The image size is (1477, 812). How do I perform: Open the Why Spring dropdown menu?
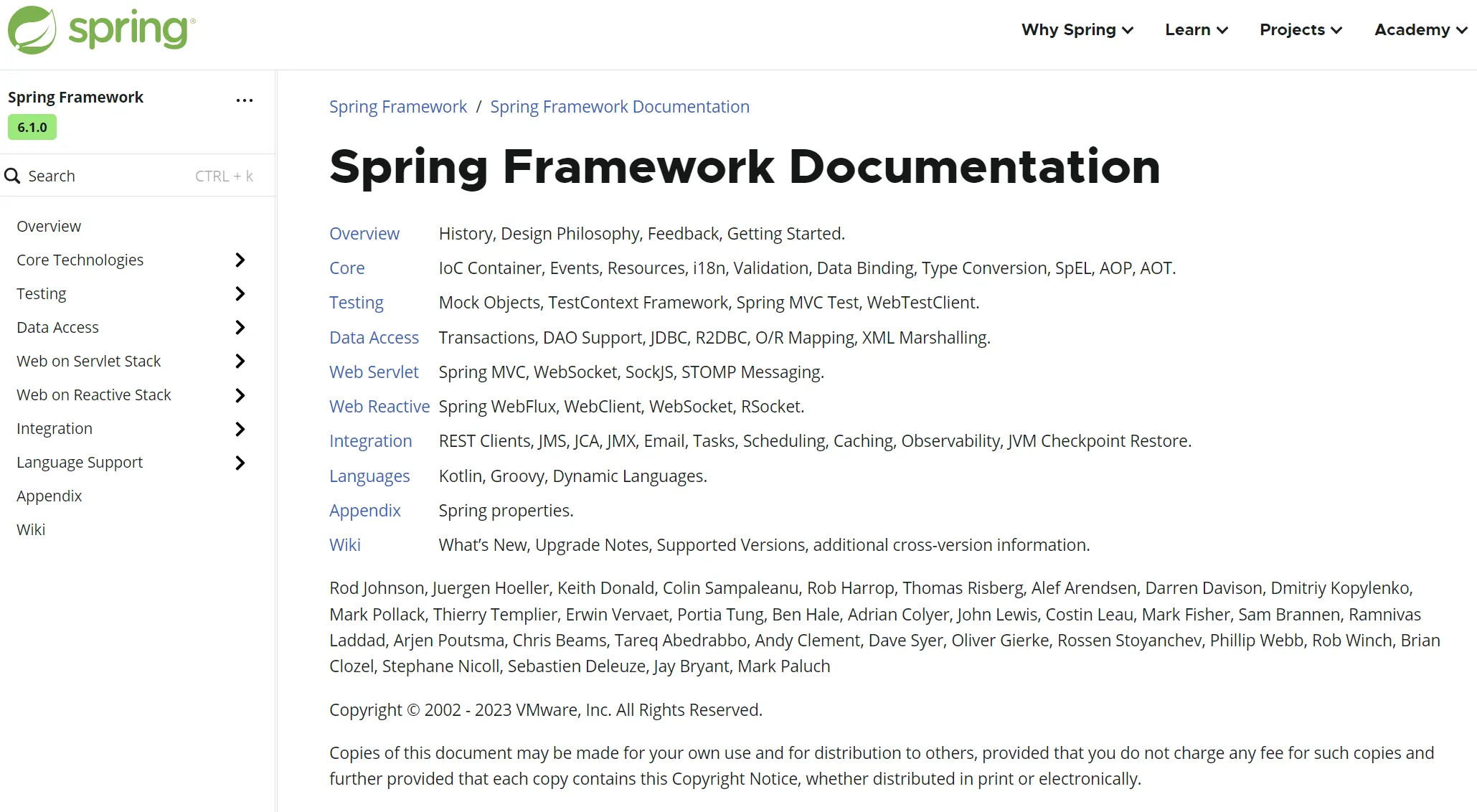tap(1077, 29)
